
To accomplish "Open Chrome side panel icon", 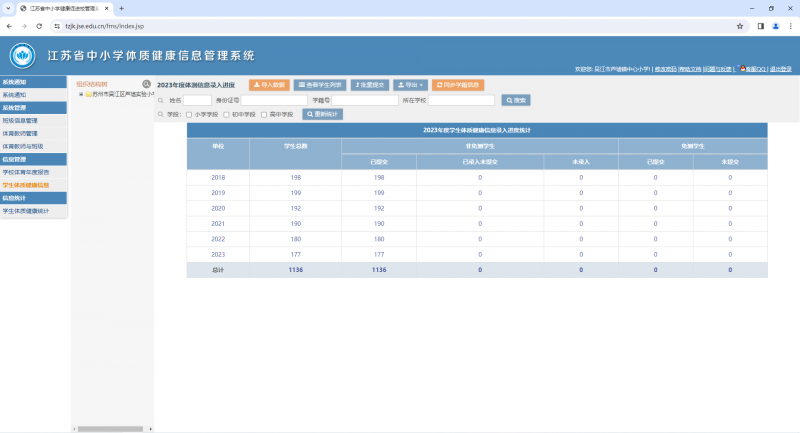I will [760, 26].
